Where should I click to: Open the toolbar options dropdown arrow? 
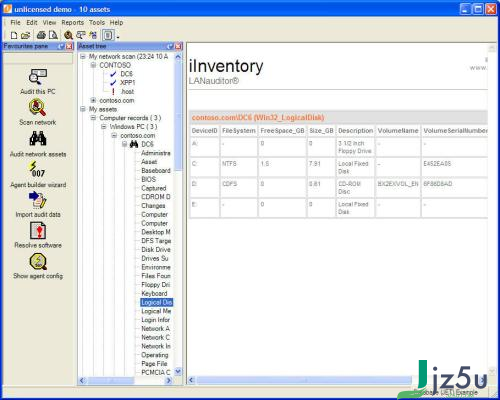(118, 37)
